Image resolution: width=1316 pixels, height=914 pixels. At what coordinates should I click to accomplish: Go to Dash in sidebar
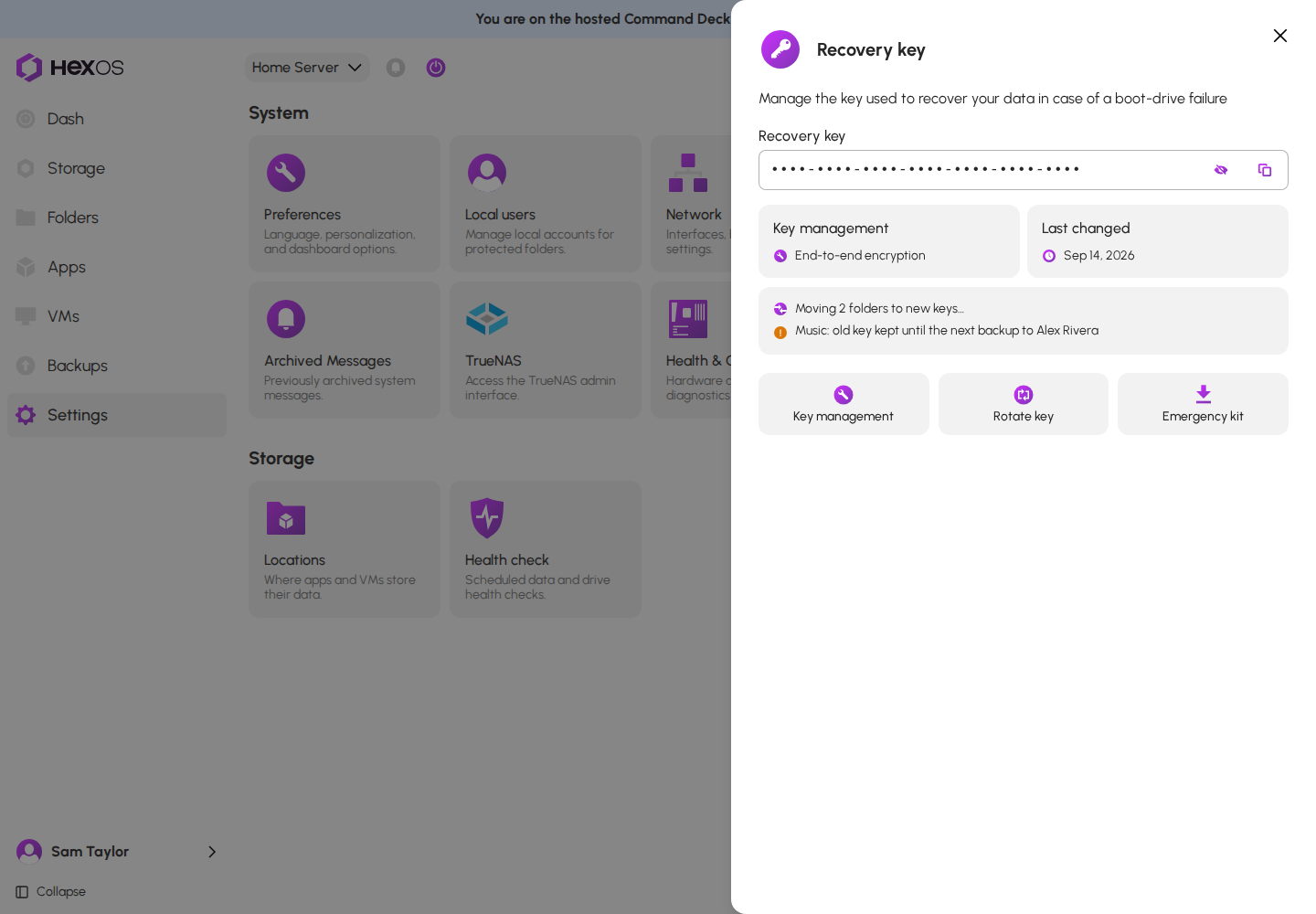pos(117,119)
